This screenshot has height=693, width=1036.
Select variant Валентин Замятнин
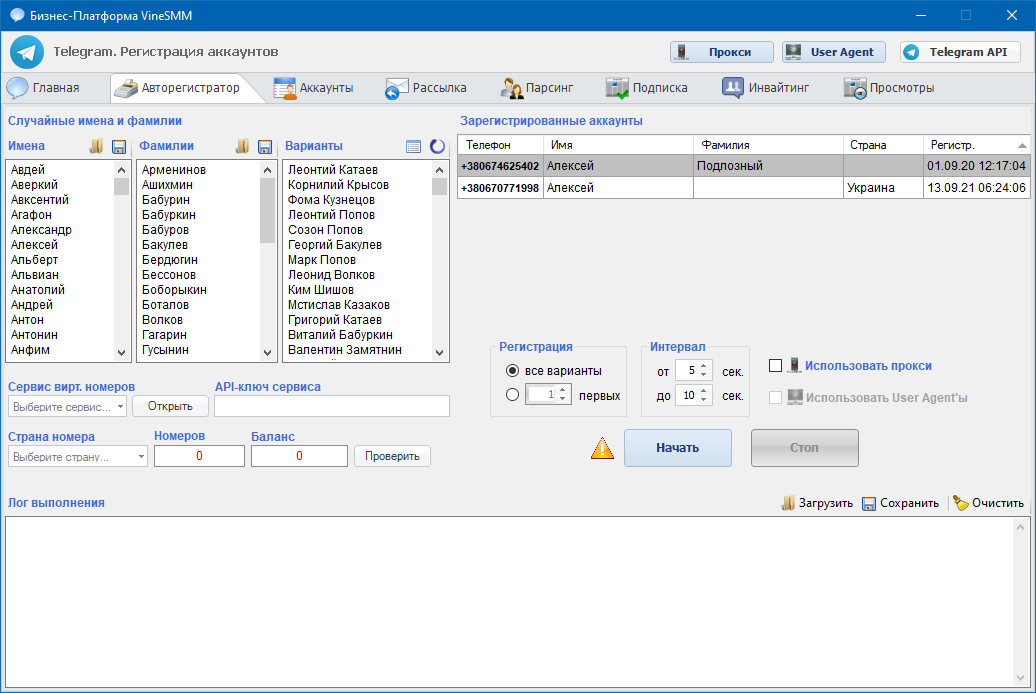(345, 350)
